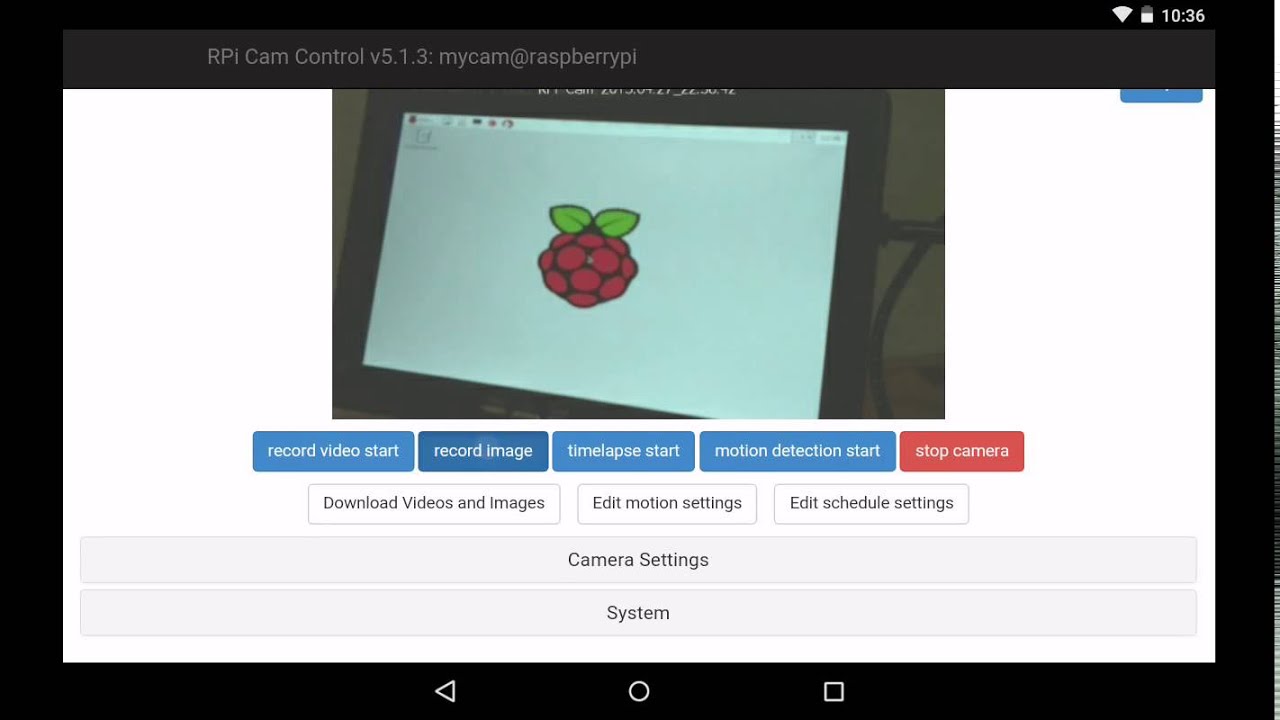The width and height of the screenshot is (1280, 720).
Task: Stop the camera
Action: tap(962, 451)
